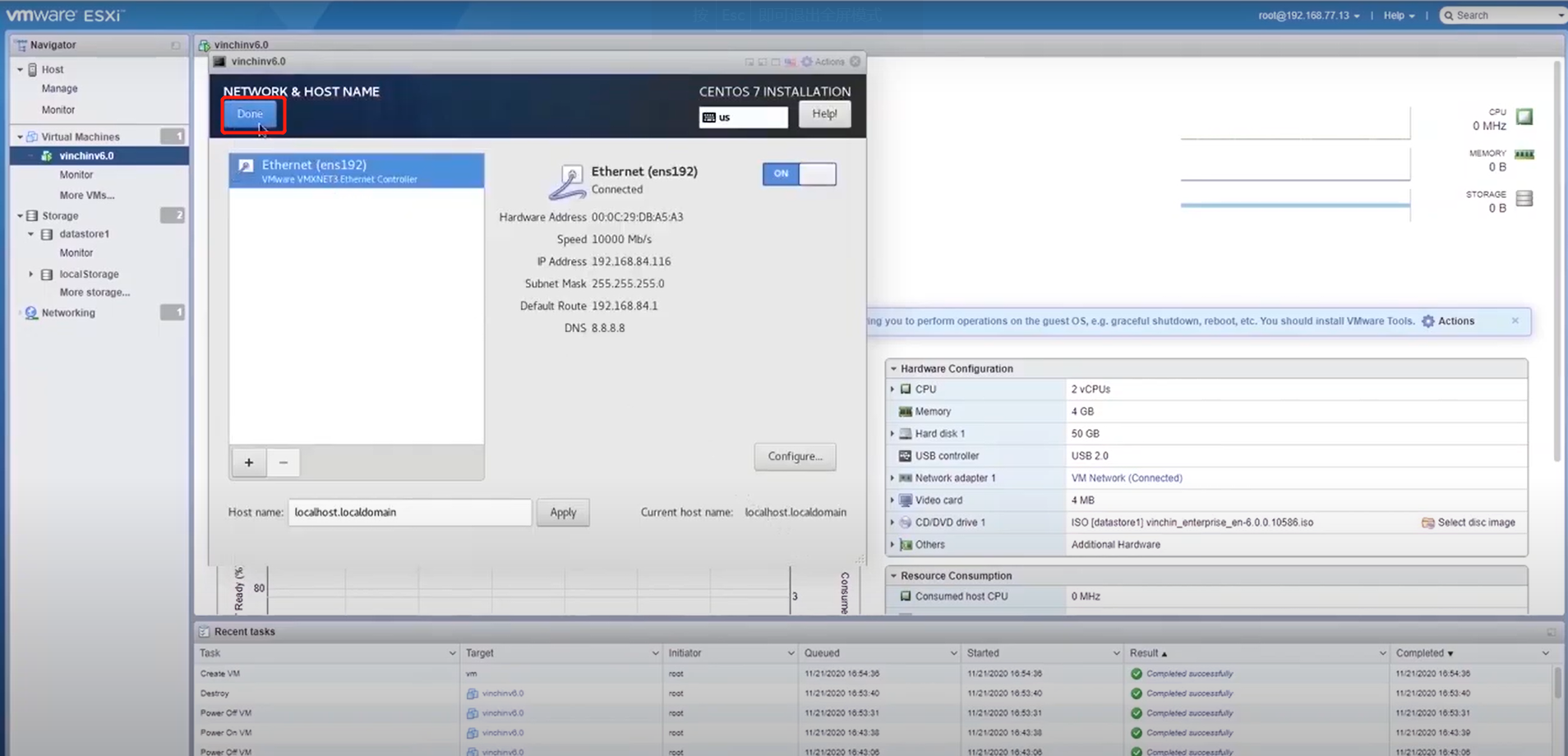This screenshot has width=1568, height=756.
Task: Click the Recent tasks panel icon
Action: tap(205, 632)
